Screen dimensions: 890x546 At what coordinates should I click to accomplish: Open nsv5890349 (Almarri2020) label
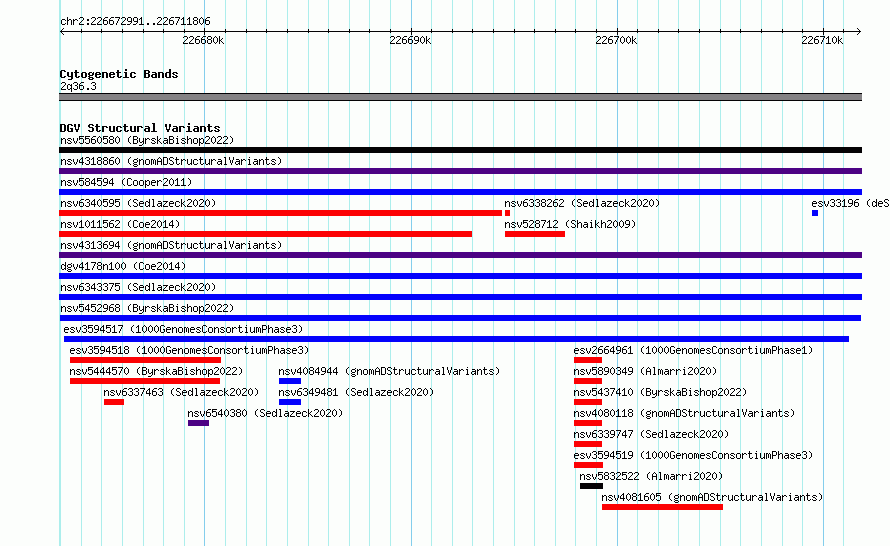[645, 371]
